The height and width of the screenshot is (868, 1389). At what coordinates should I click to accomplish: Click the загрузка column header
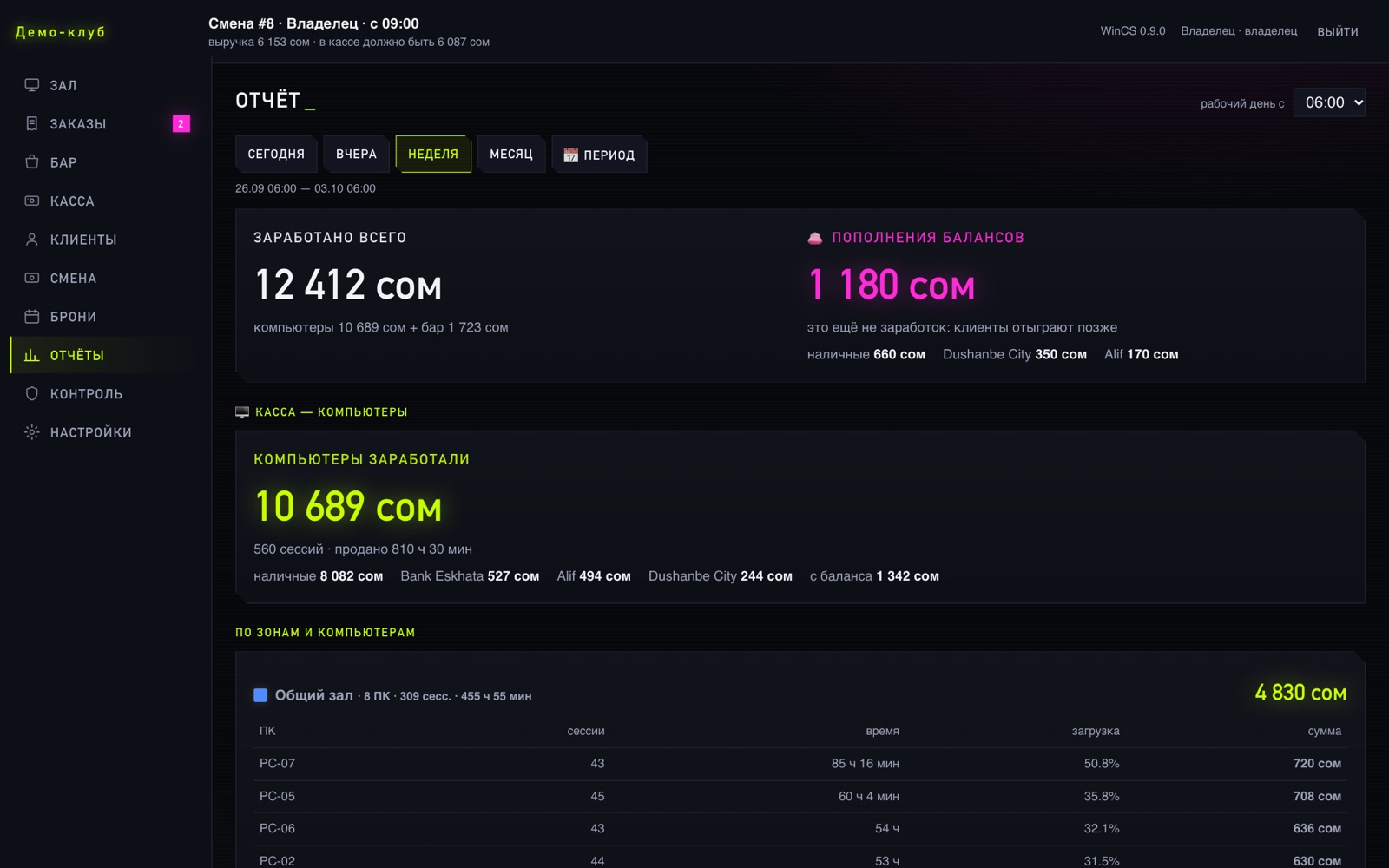tap(1096, 731)
